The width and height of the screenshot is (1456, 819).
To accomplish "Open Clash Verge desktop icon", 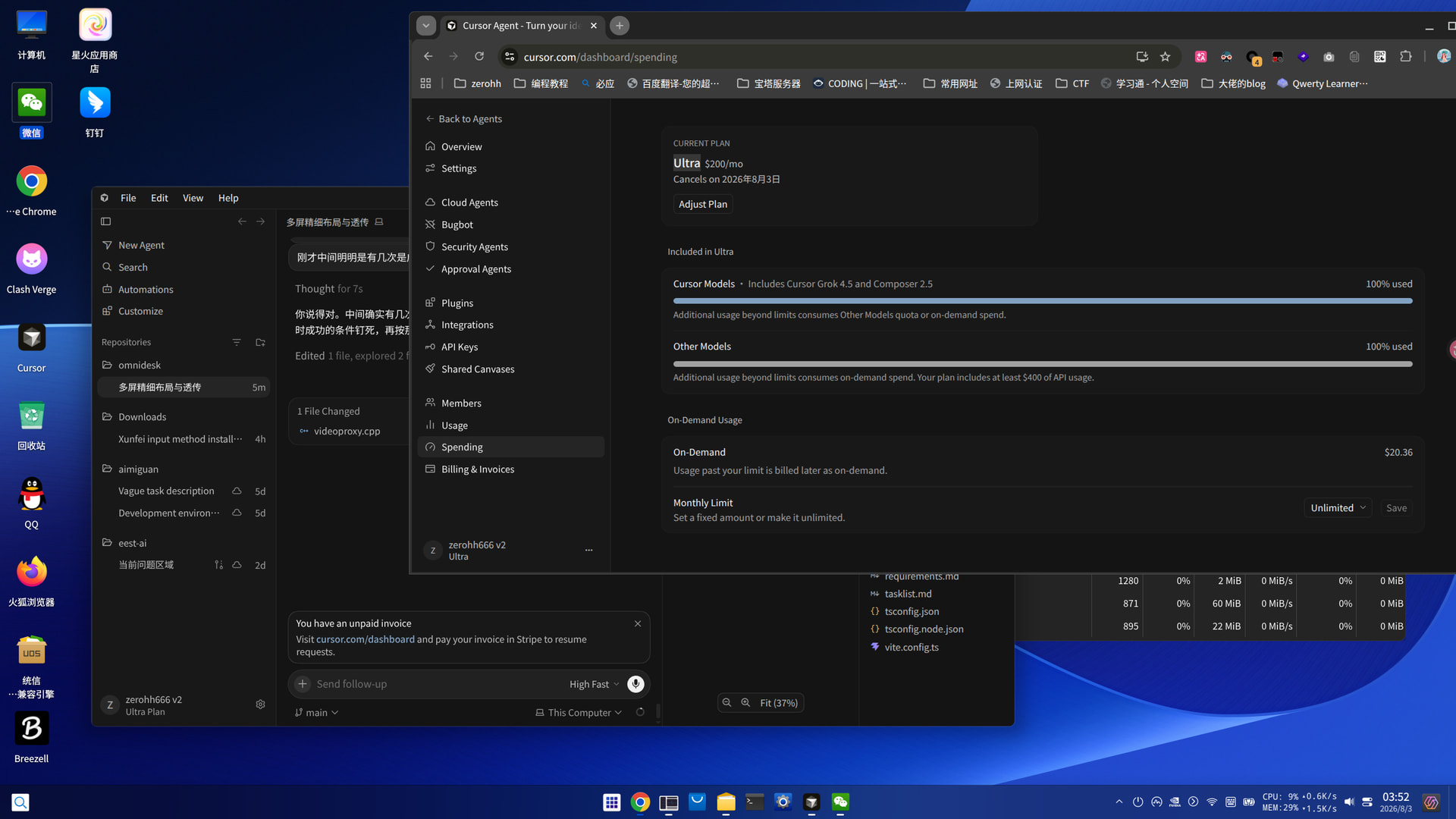I will click(x=31, y=268).
